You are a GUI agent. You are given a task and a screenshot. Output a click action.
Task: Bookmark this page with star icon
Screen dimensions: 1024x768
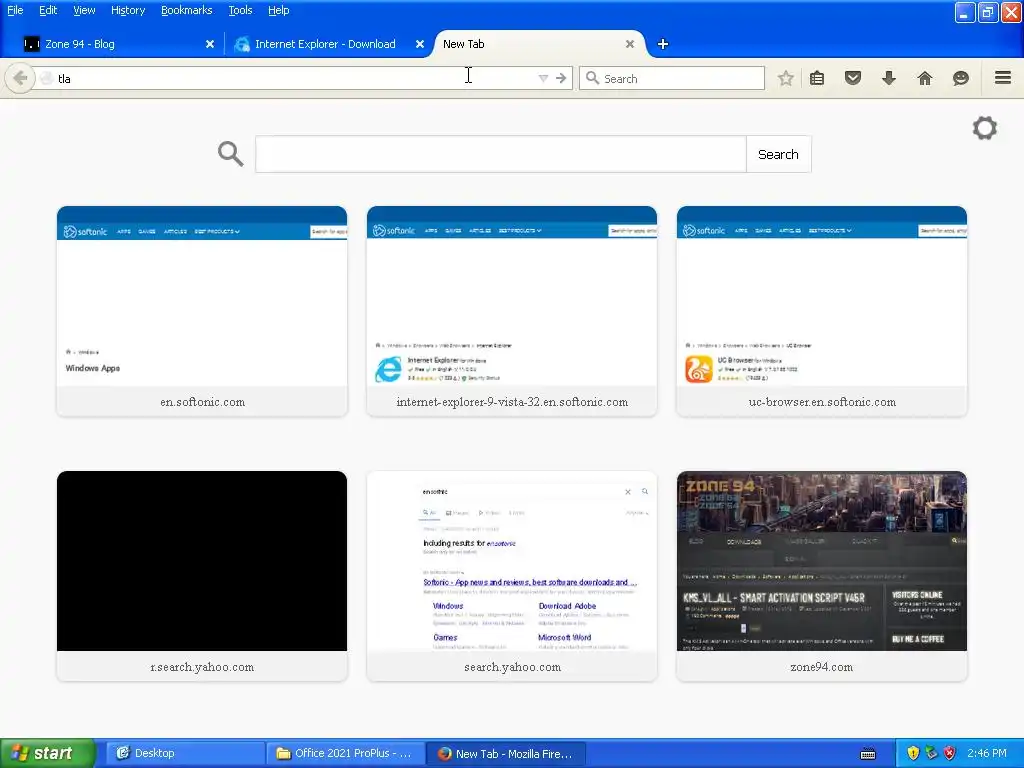786,78
